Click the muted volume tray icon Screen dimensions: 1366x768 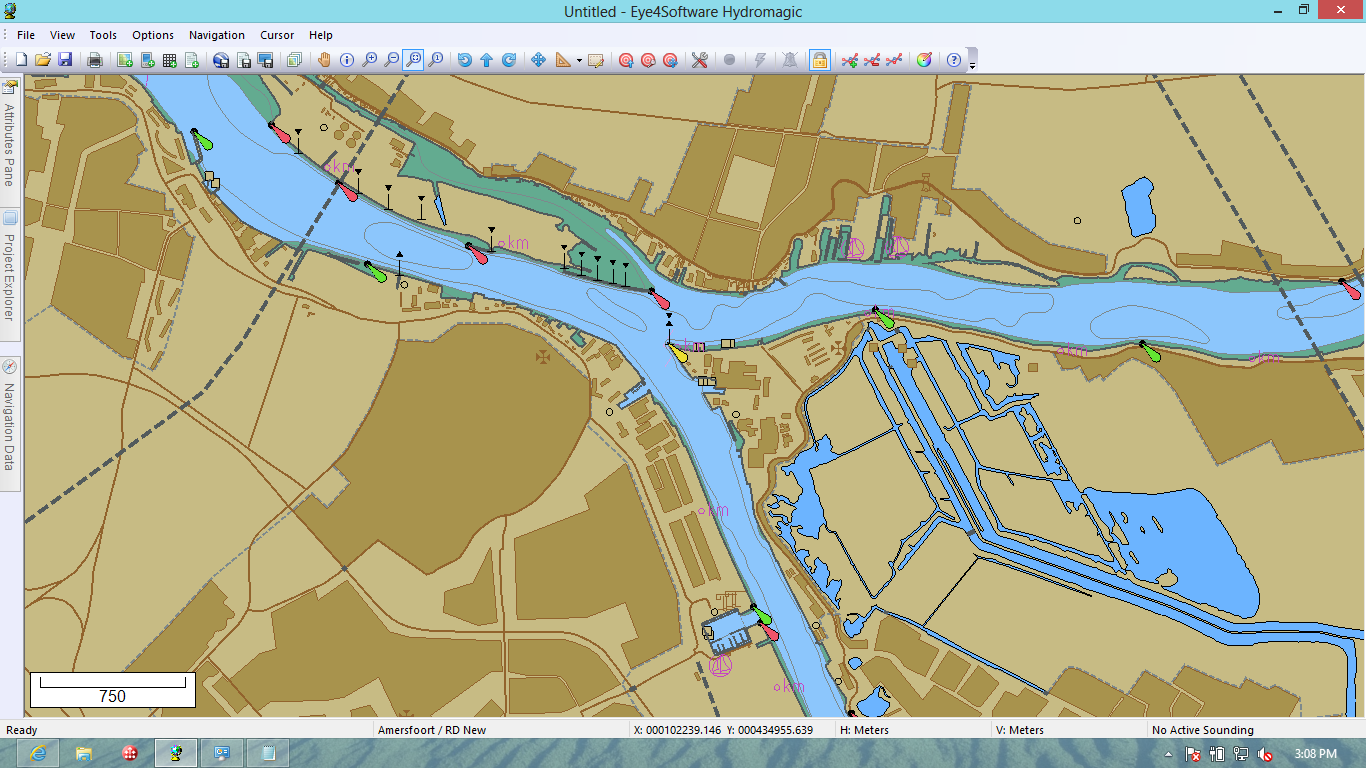[1266, 754]
